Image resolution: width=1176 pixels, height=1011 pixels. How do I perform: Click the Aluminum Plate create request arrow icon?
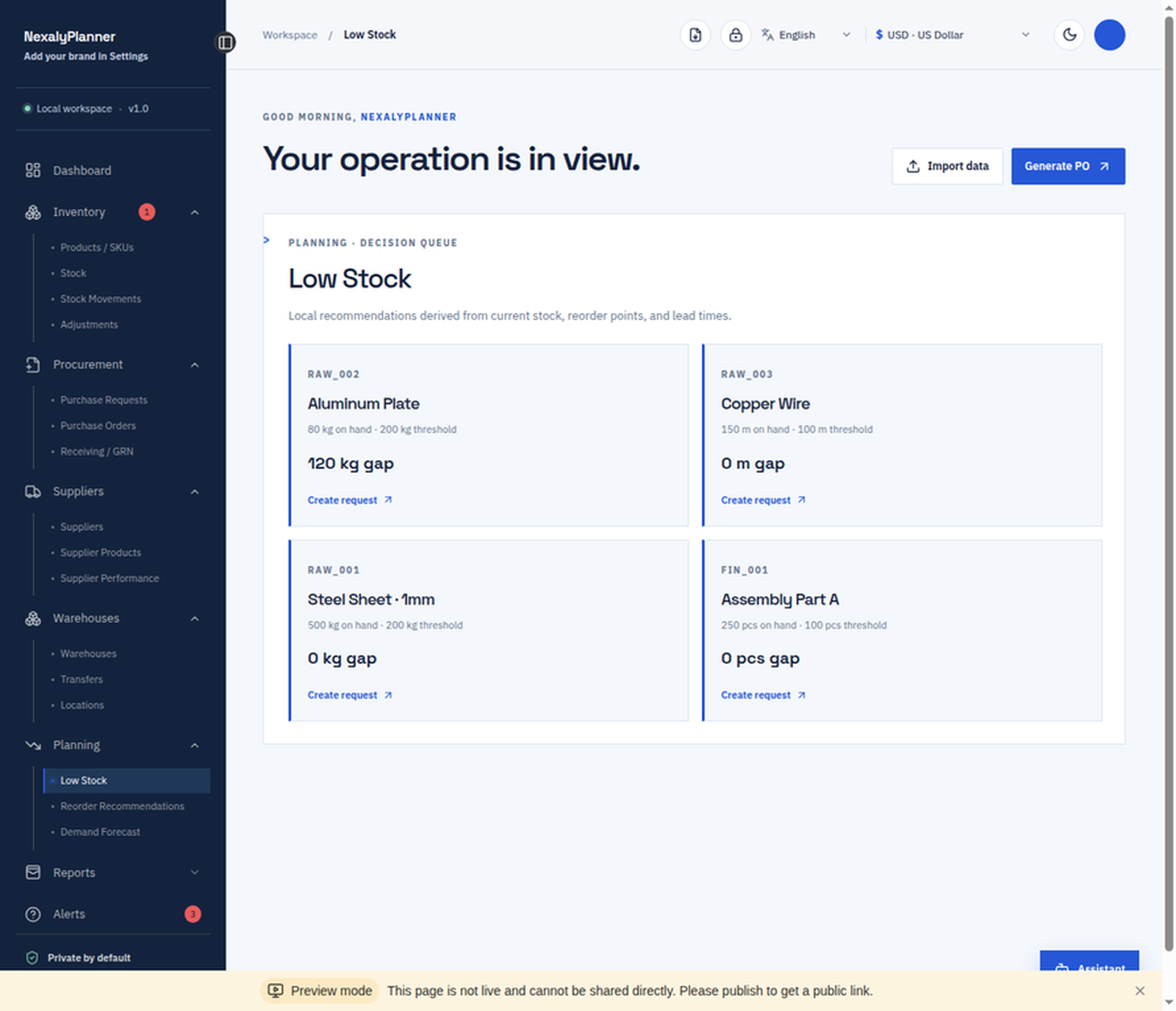pyautogui.click(x=388, y=500)
